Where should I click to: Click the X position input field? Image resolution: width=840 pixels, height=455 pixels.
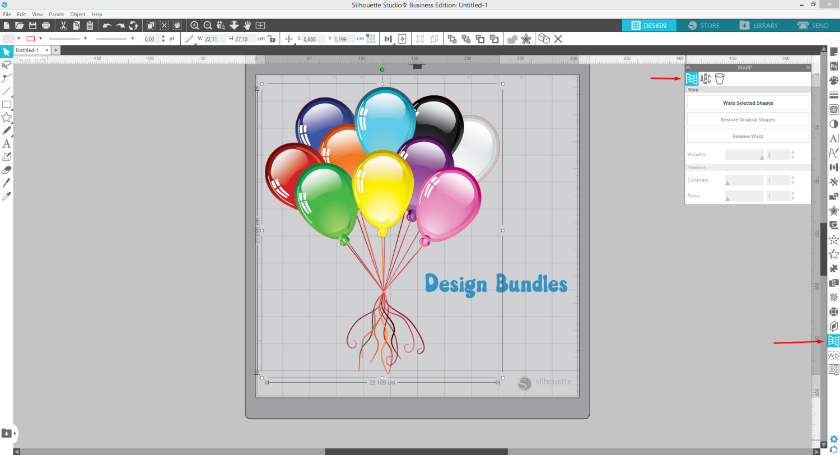pos(311,39)
